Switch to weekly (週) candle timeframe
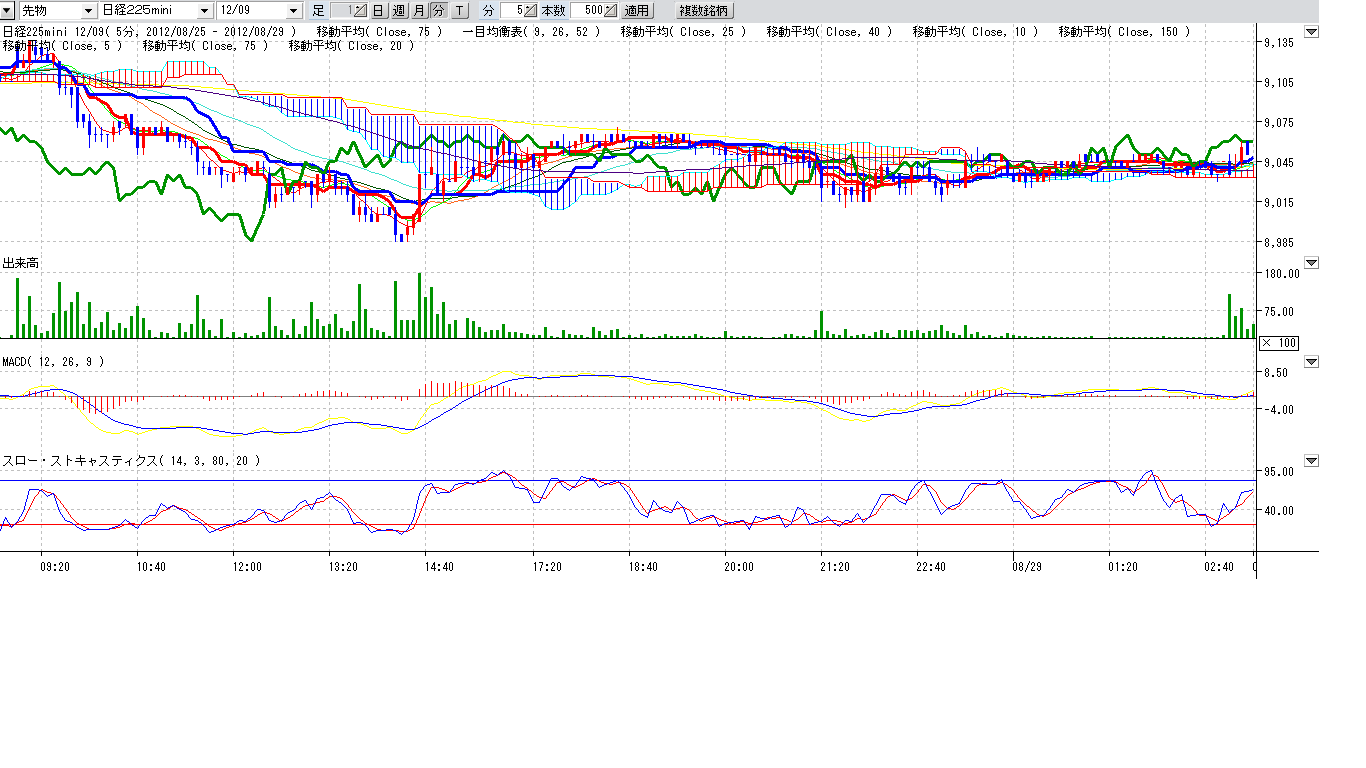The width and height of the screenshot is (1366, 768). coord(398,10)
